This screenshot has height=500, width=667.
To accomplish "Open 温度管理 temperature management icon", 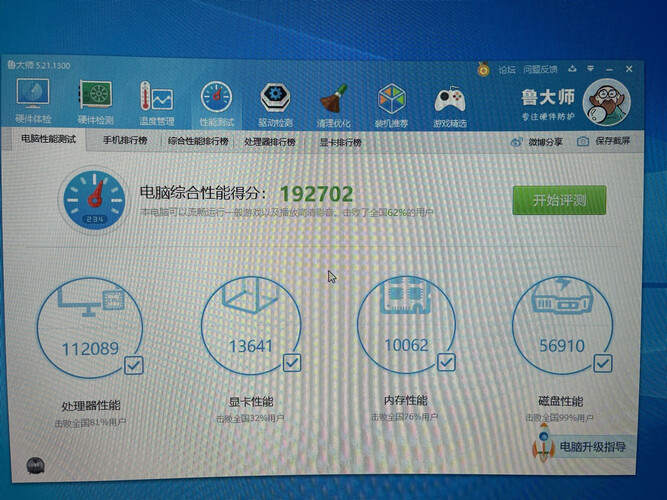I will pyautogui.click(x=156, y=96).
